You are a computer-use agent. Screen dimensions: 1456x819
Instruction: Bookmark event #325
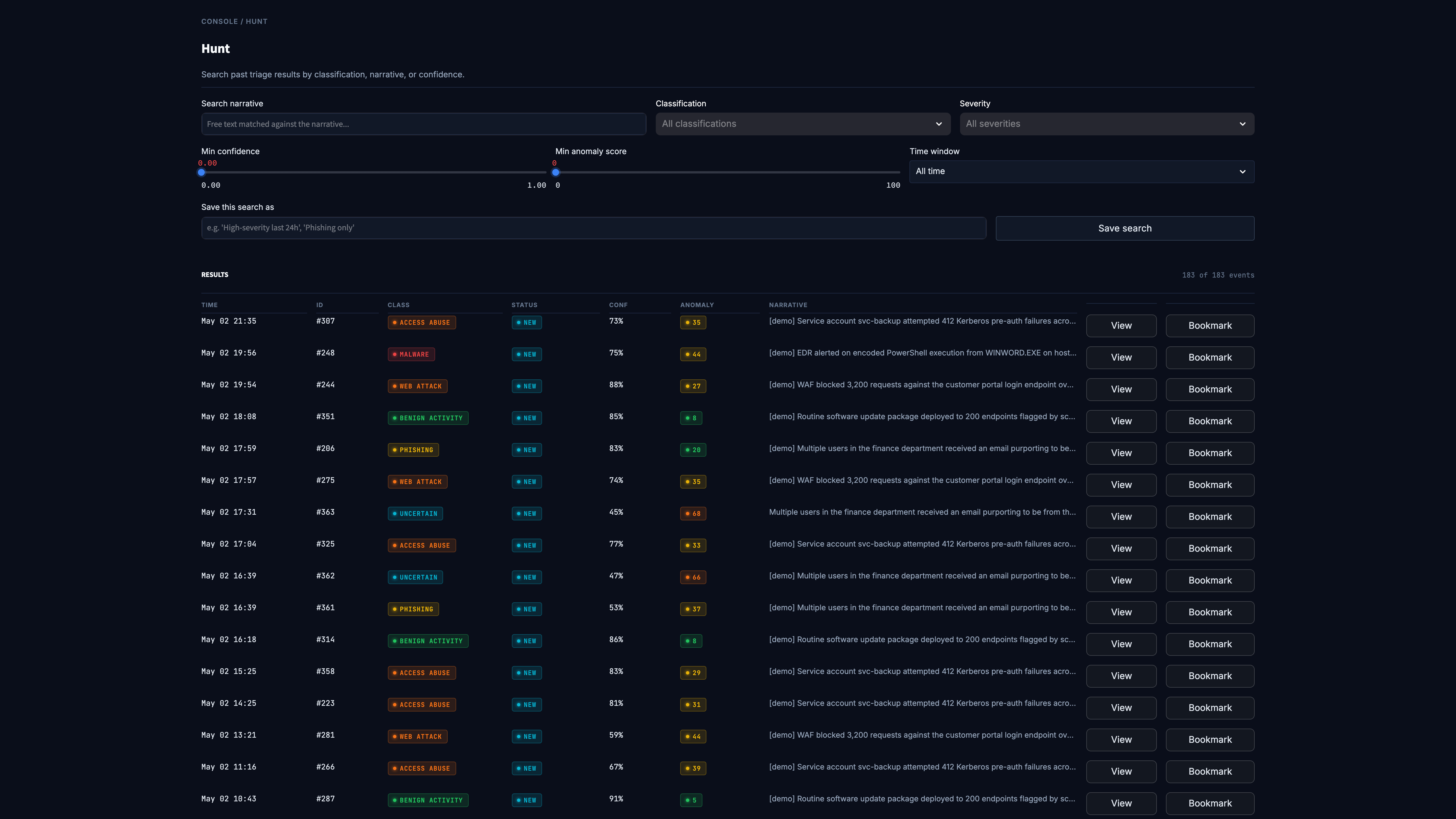point(1210,549)
